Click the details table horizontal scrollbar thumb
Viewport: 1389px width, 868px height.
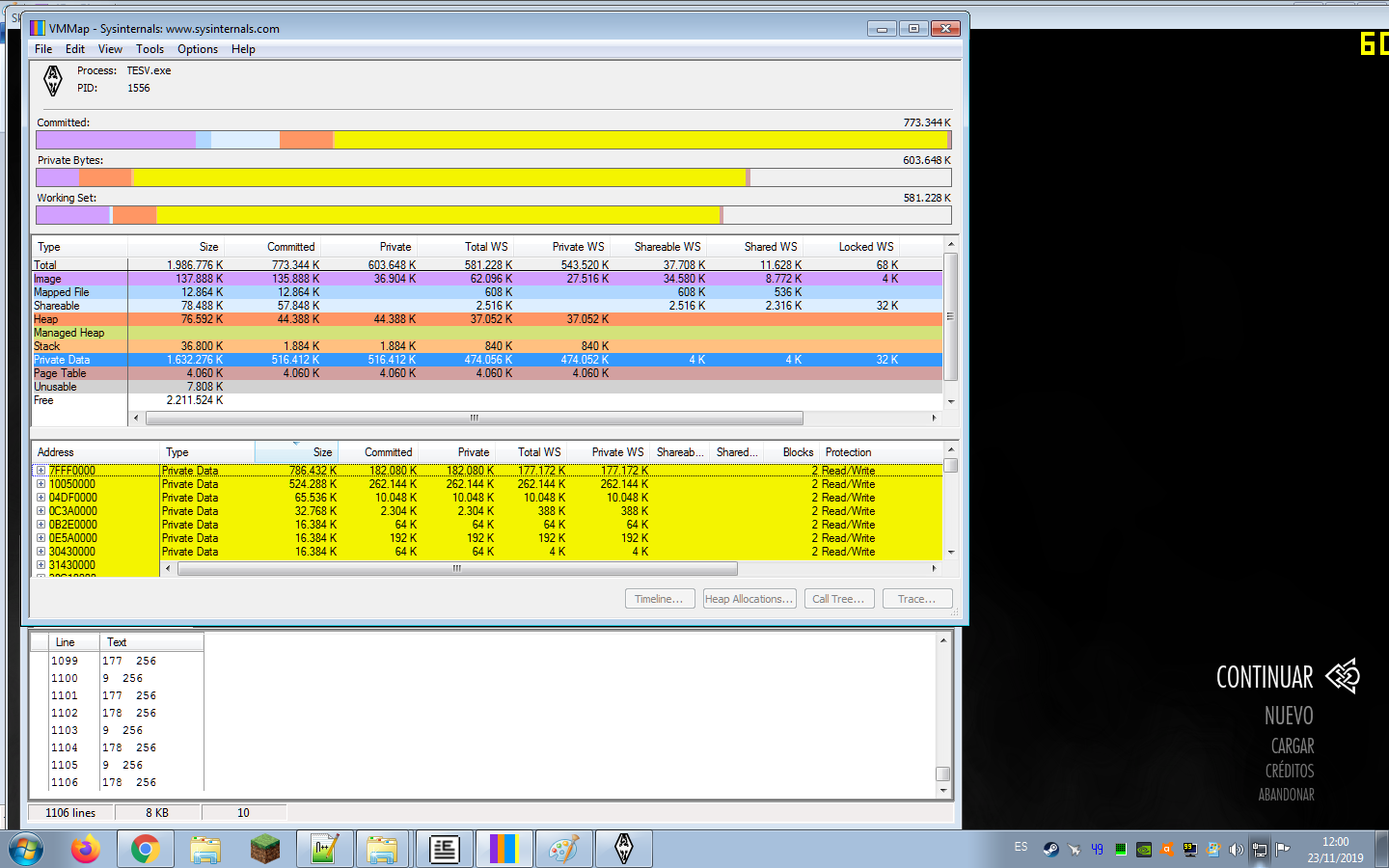pos(457,569)
